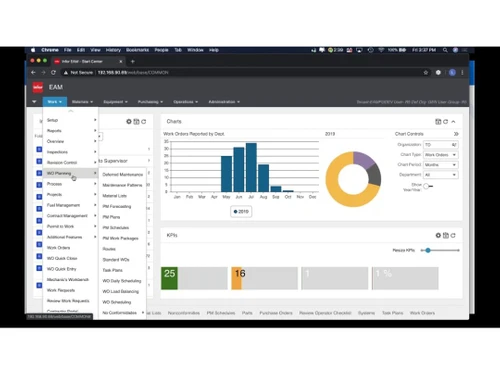500x375 pixels.
Task: Go back with the browser back arrow
Action: 33,72
